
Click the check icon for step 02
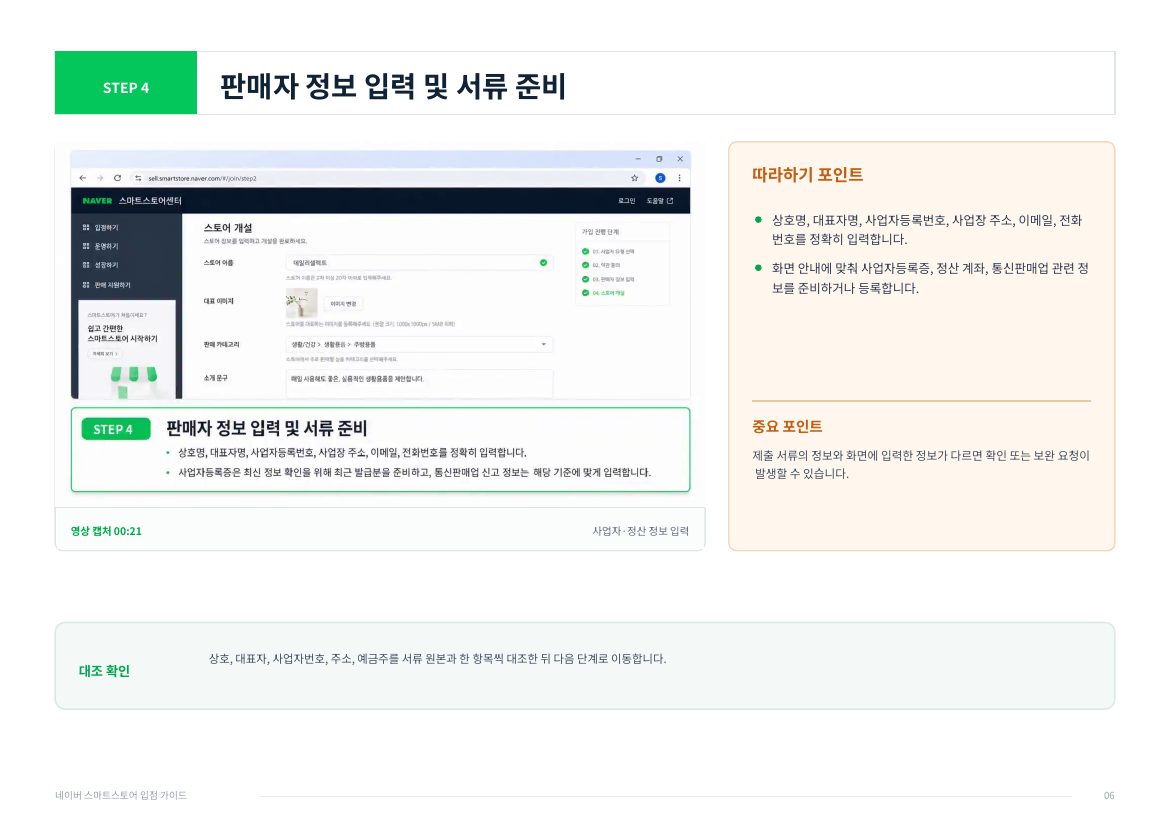click(585, 266)
